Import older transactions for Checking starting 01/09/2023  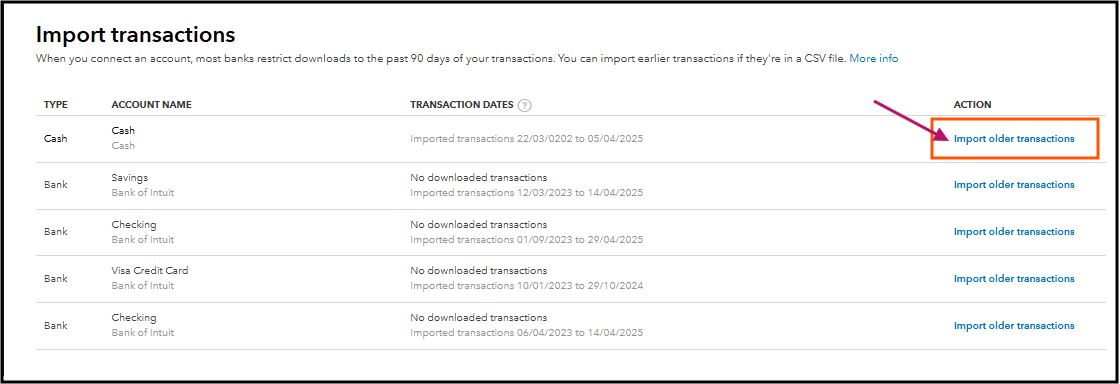(x=1014, y=231)
